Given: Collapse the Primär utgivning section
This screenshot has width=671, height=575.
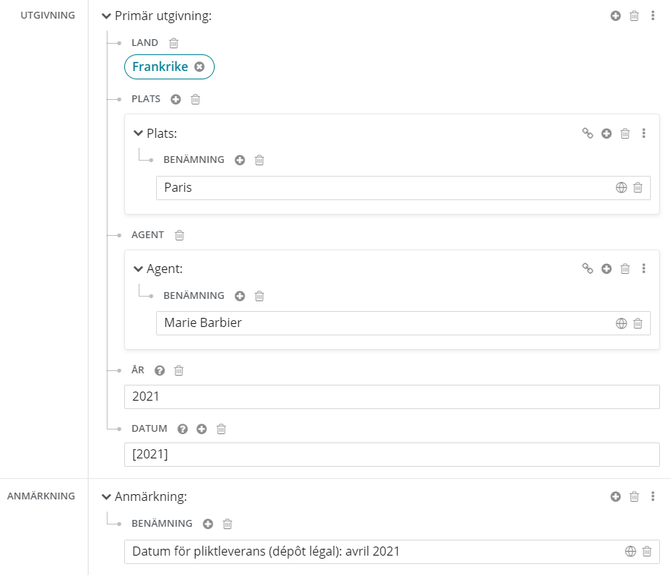Looking at the screenshot, I should [x=107, y=16].
